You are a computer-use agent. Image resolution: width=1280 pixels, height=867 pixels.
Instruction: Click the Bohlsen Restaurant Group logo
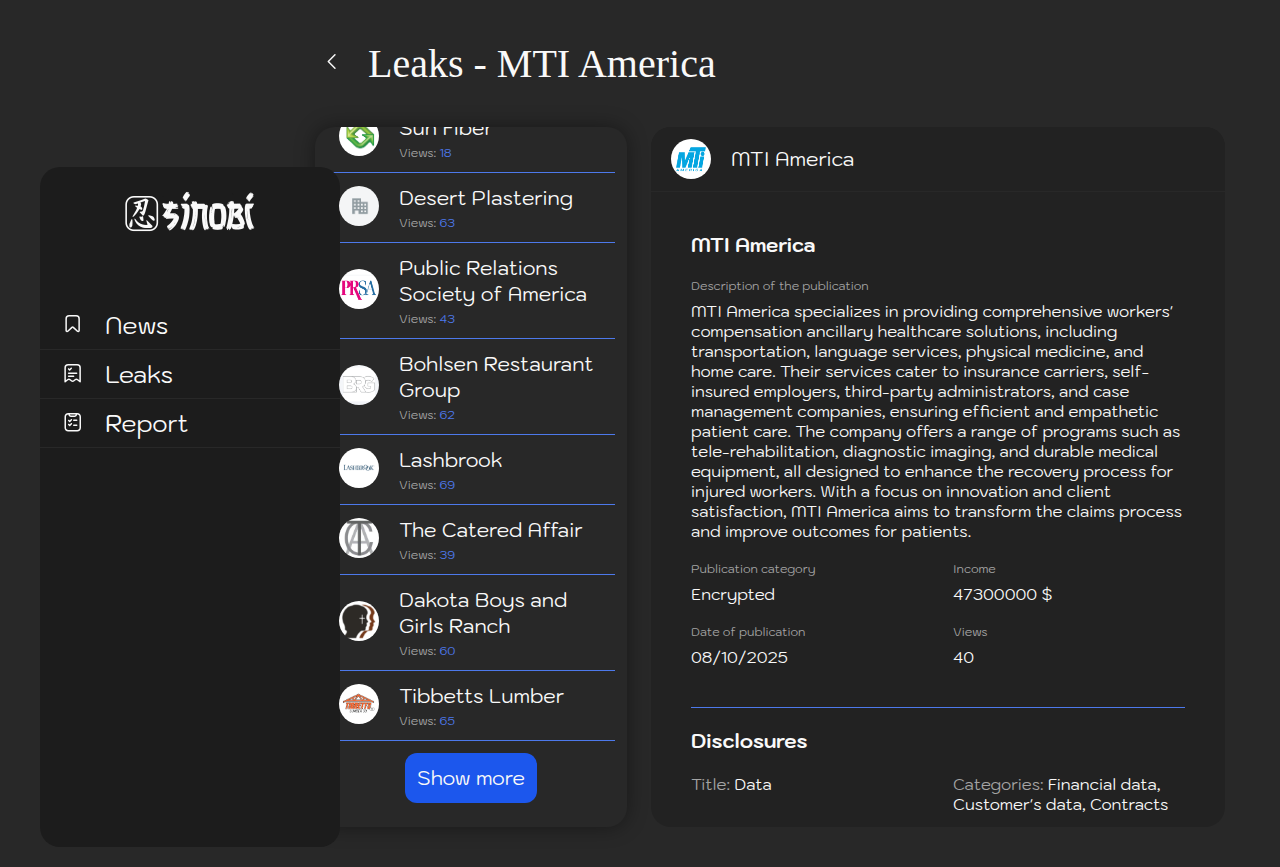(359, 385)
